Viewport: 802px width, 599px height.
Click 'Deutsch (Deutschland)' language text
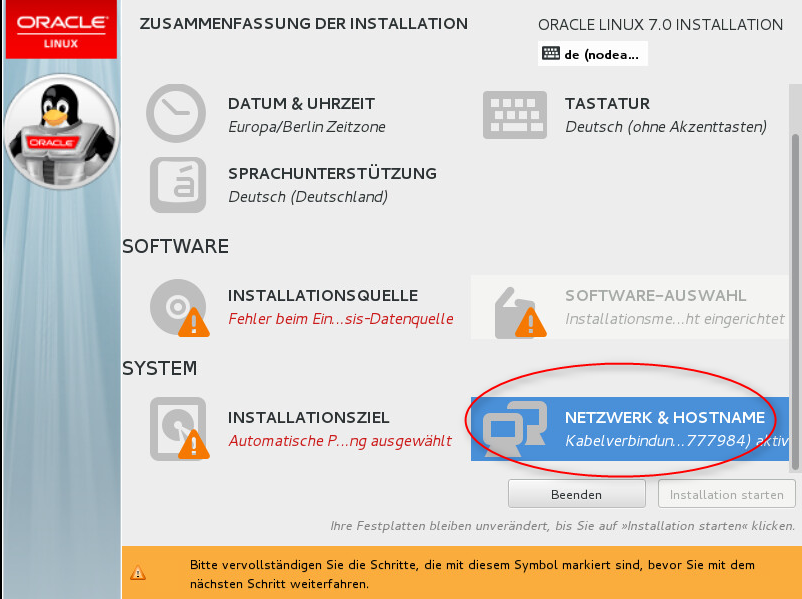[x=308, y=197]
